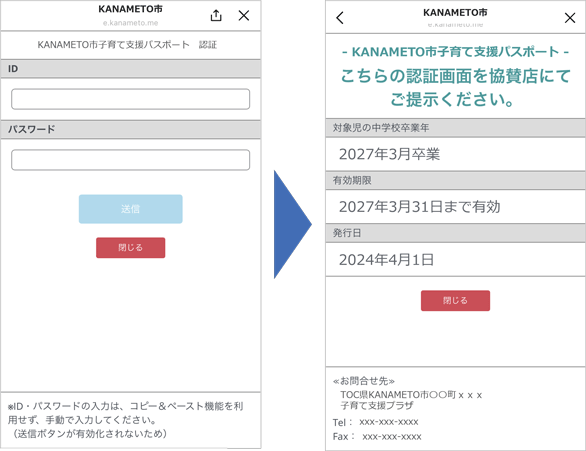The height and width of the screenshot is (451, 586).
Task: Tap the red 閉じる button below 発行日
Action: pos(455,300)
